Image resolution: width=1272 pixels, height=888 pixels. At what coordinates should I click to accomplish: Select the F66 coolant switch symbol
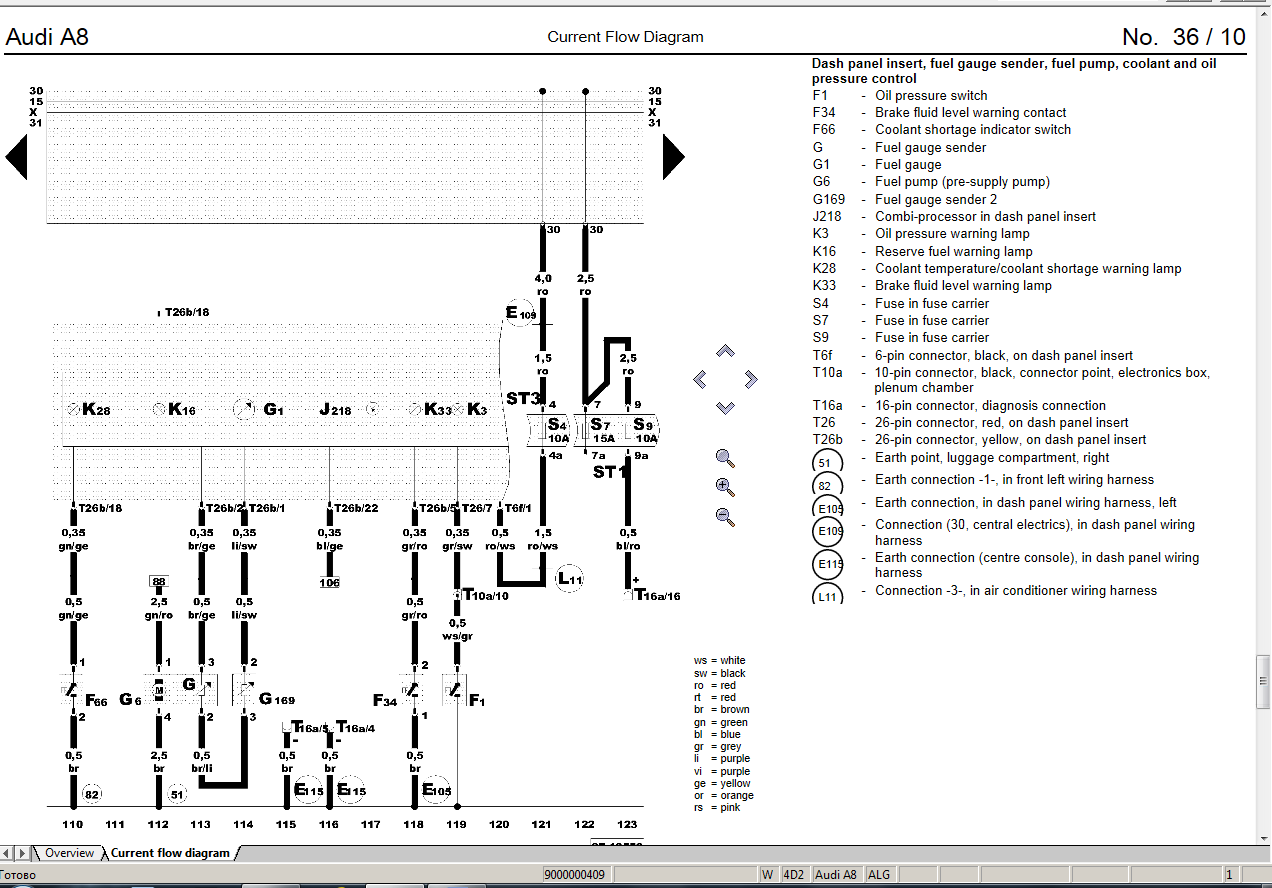73,689
